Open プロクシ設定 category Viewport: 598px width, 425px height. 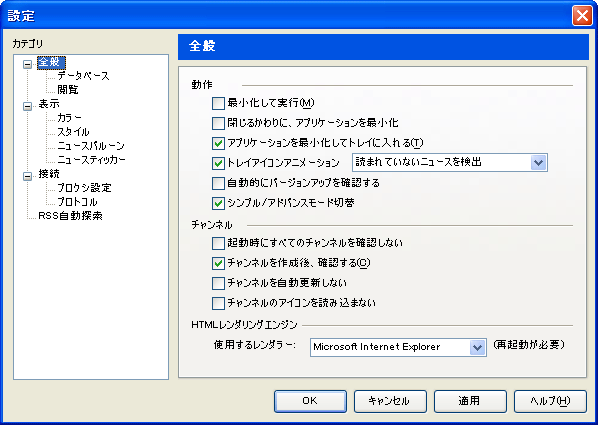point(84,188)
